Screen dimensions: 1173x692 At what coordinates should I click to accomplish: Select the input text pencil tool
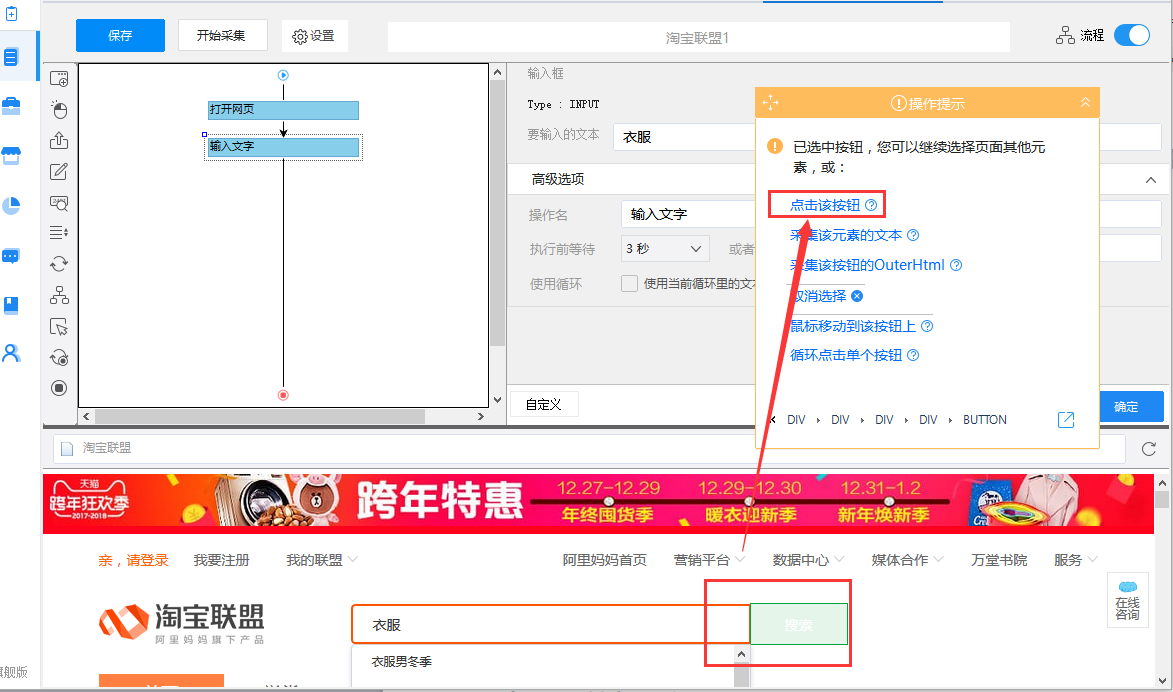59,171
